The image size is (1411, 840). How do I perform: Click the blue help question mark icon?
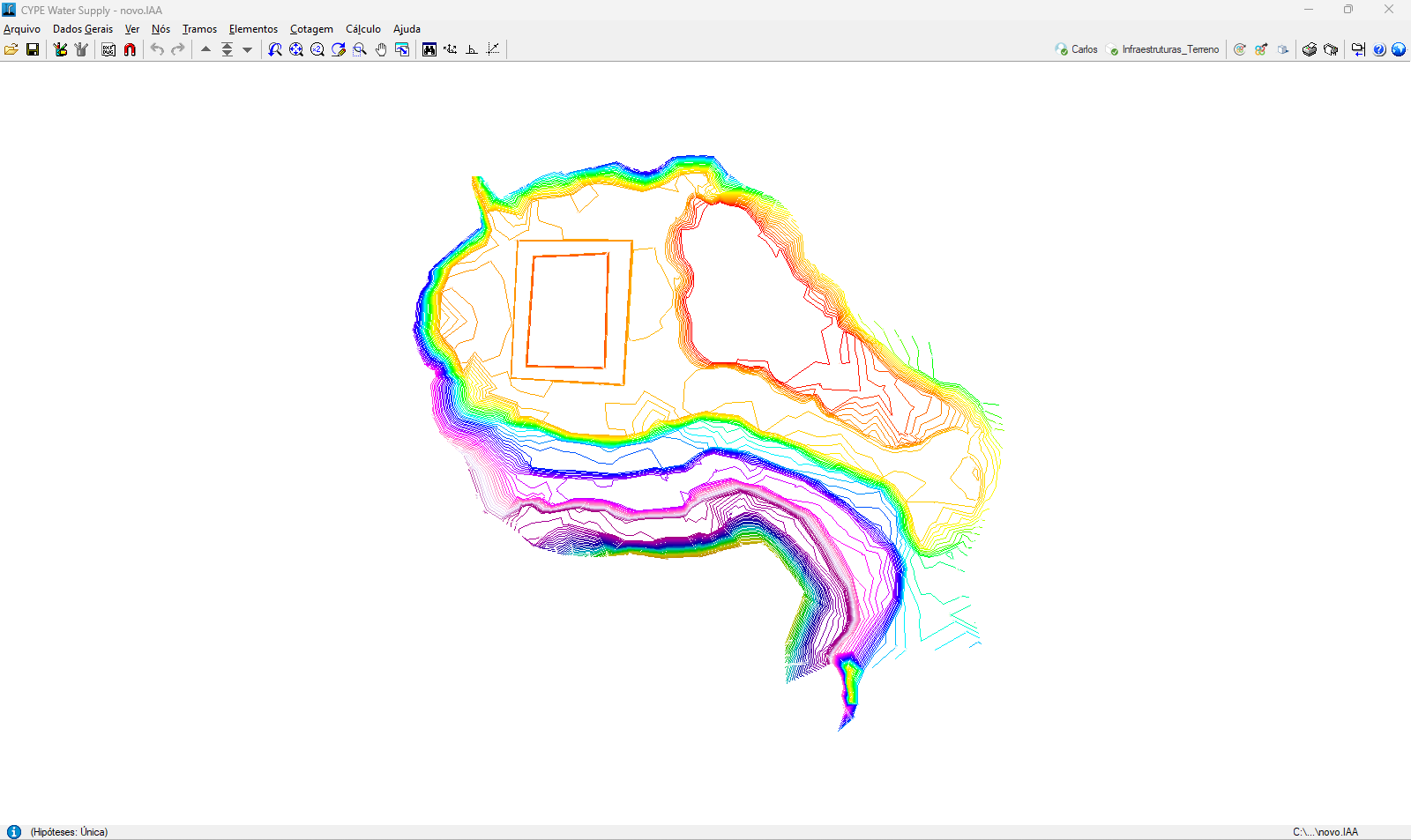pos(1379,49)
